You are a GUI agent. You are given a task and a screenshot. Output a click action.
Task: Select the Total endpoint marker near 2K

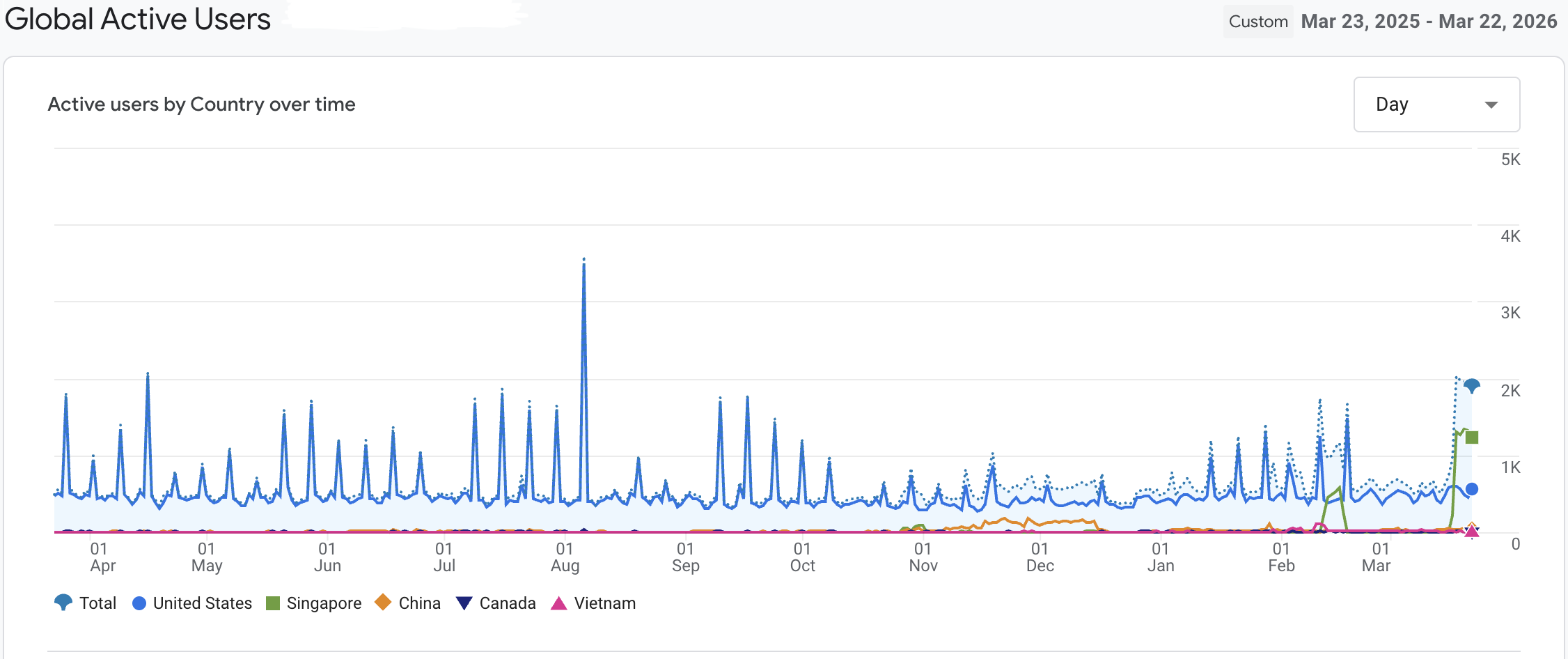1471,385
